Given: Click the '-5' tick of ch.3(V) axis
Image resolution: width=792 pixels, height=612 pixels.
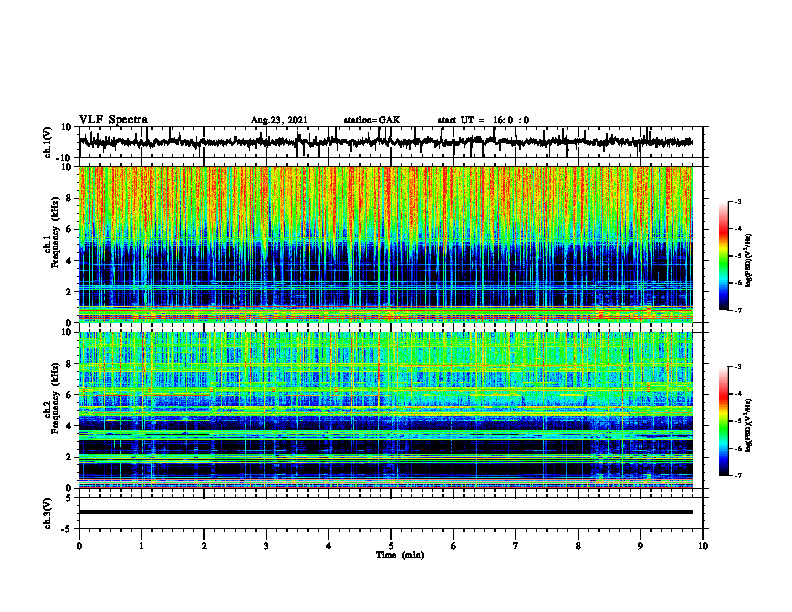Looking at the screenshot, I should (67, 529).
